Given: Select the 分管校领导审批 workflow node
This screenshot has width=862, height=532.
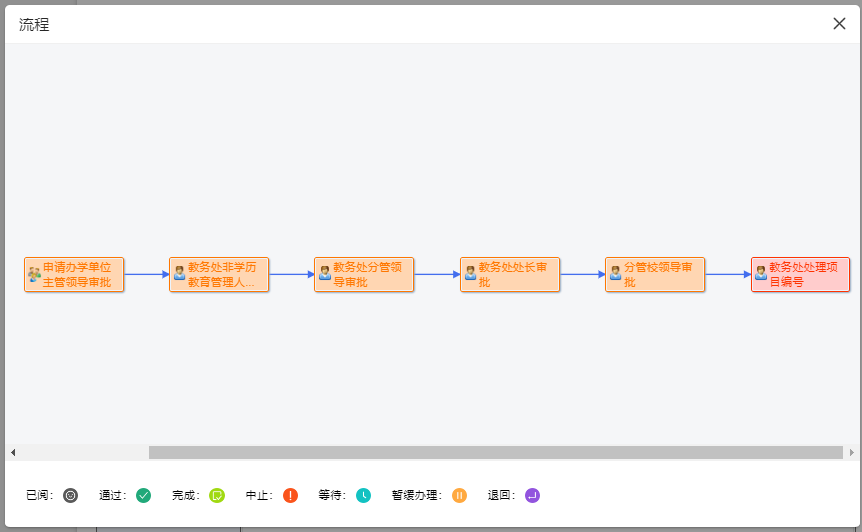Looking at the screenshot, I should (x=655, y=274).
